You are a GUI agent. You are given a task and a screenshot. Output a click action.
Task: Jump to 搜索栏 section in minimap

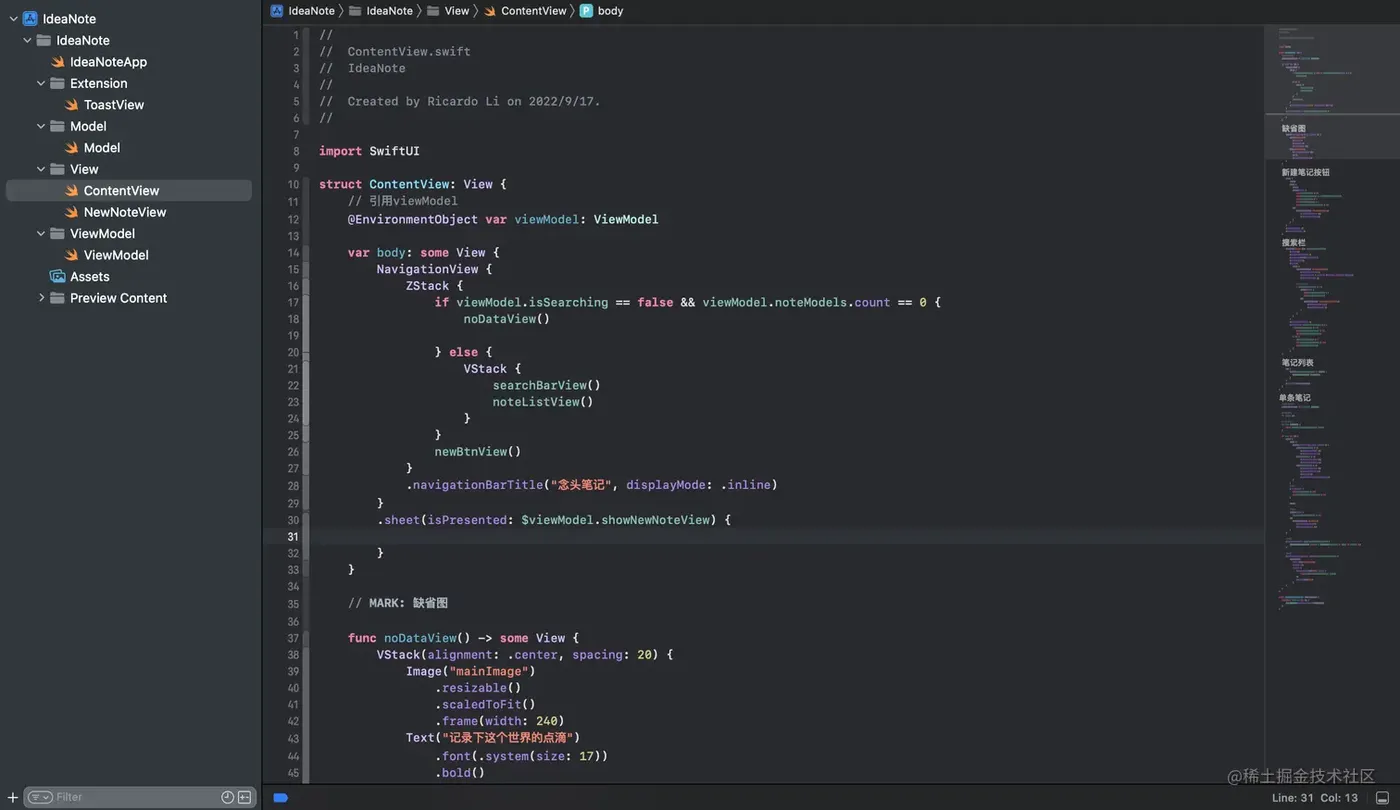pos(1294,242)
